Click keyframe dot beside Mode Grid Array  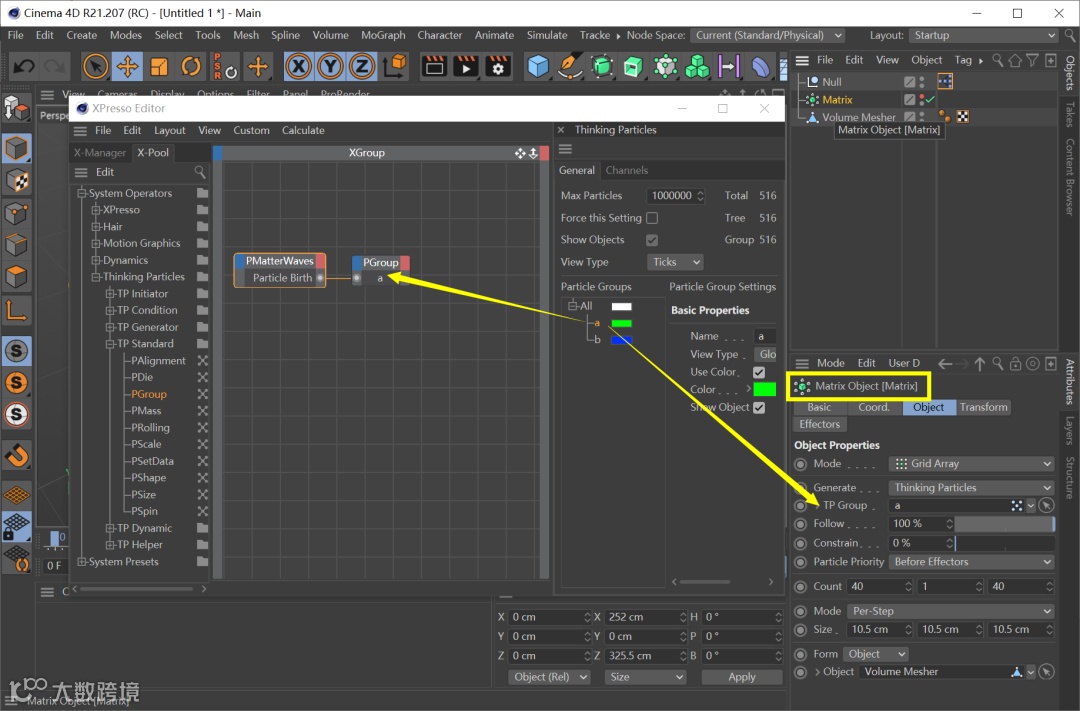(x=800, y=464)
